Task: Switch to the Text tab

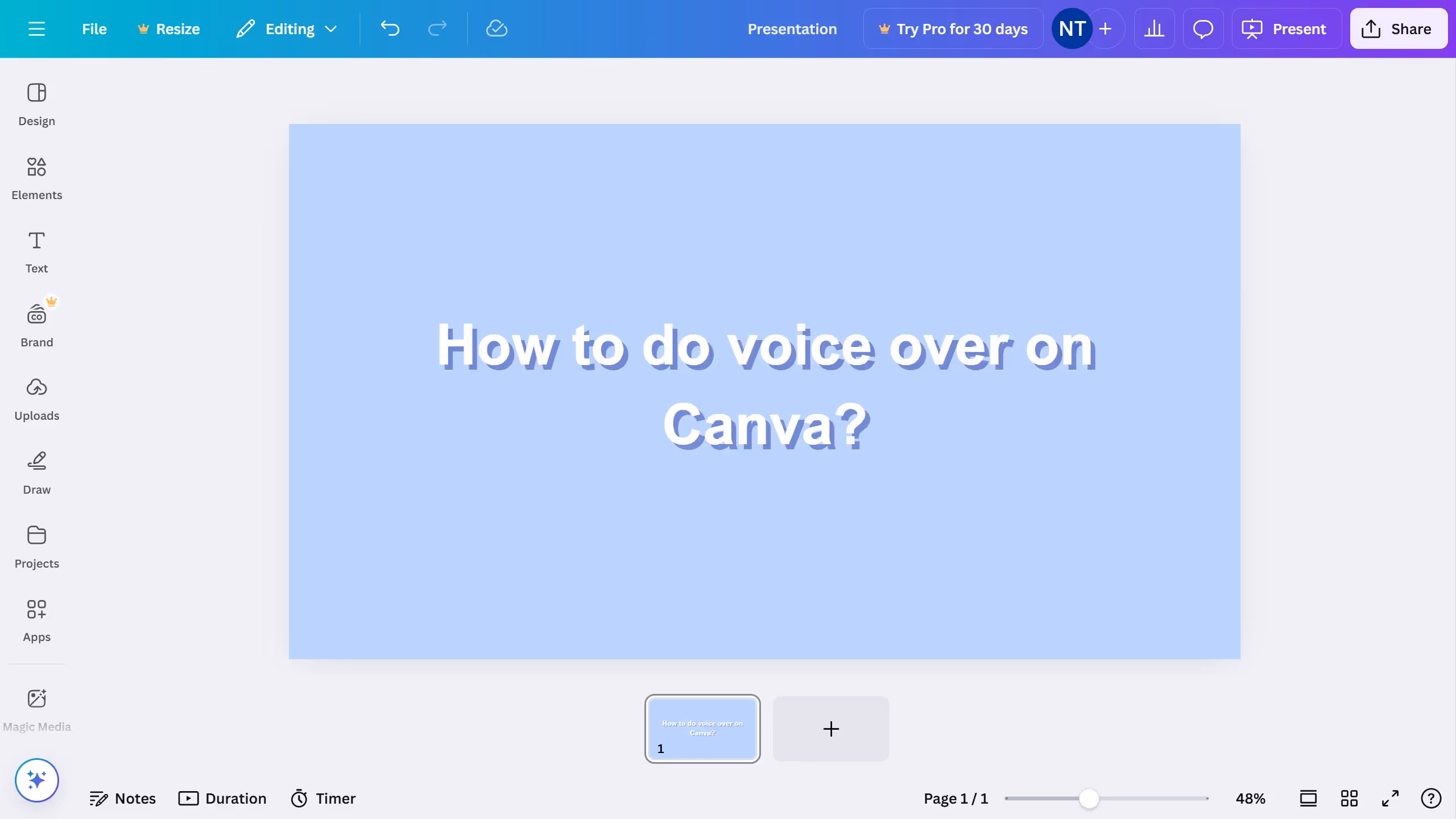Action: (36, 252)
